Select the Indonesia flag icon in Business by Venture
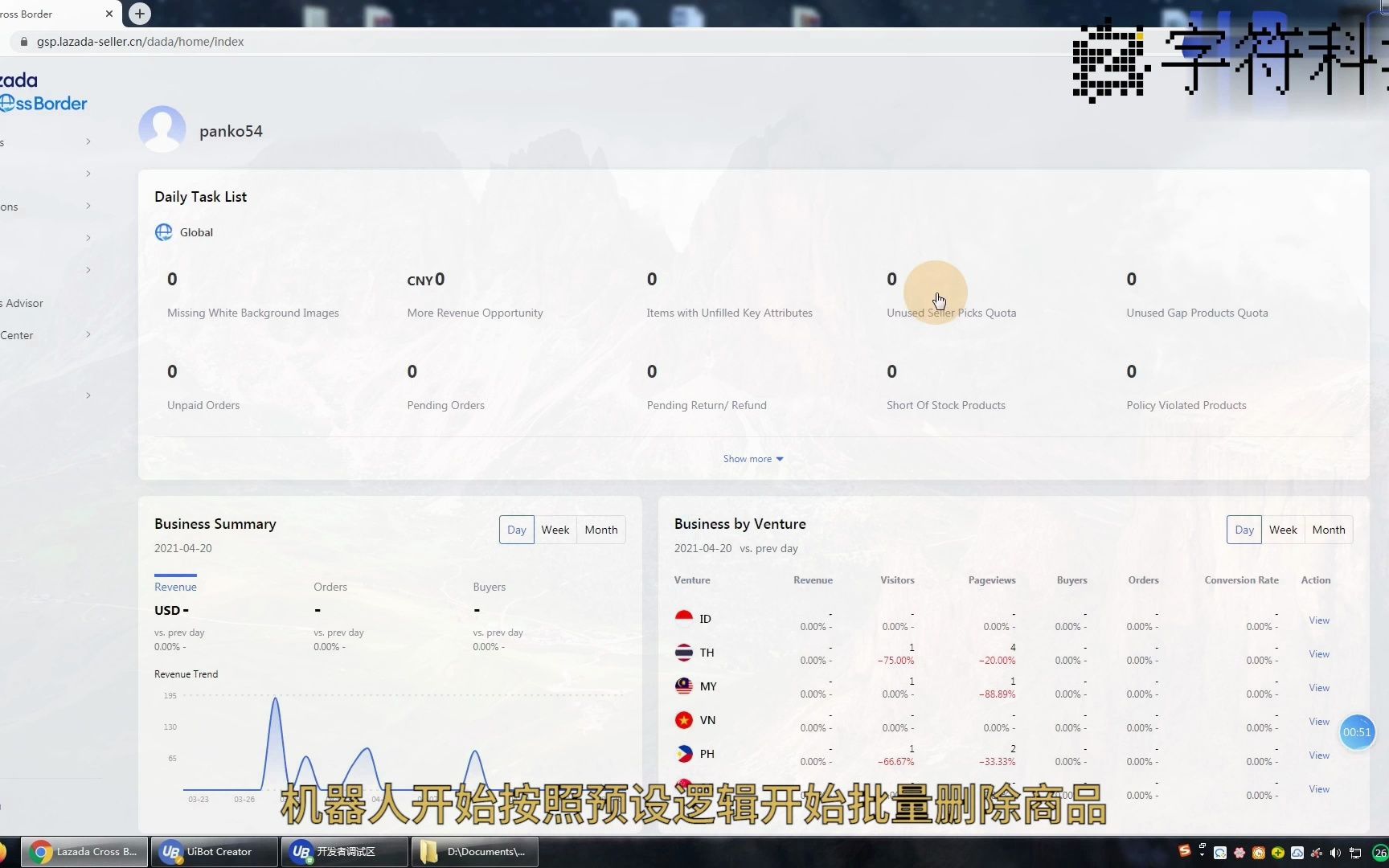1389x868 pixels. [x=684, y=617]
